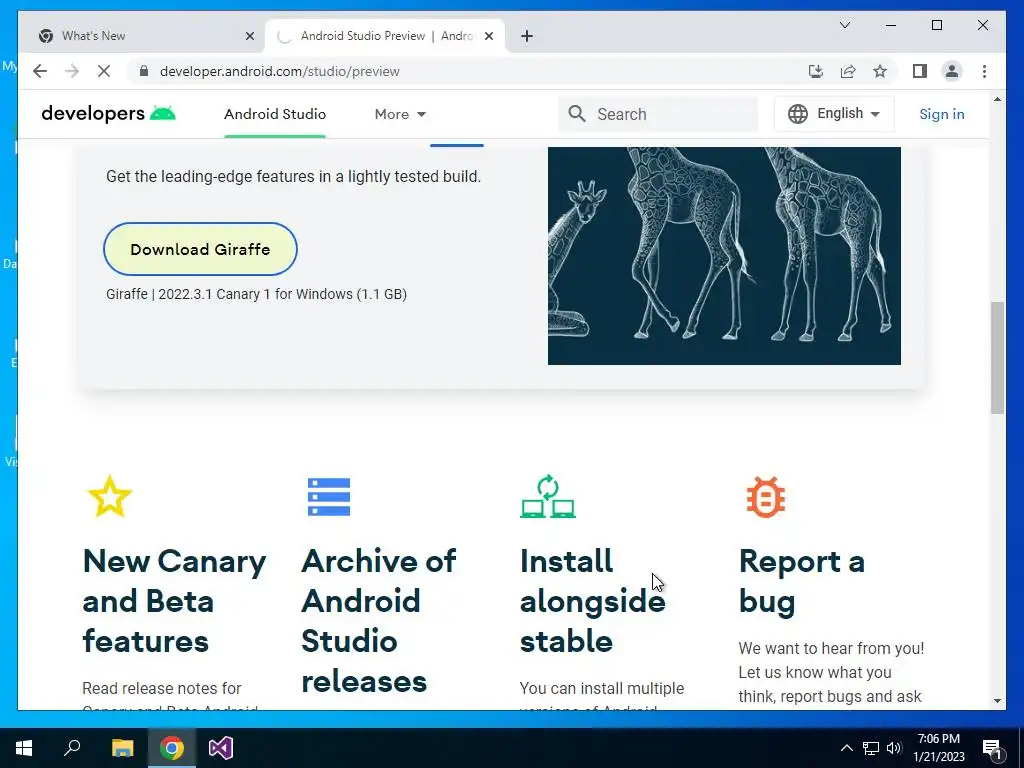Select the Android Studio Preview tab
1024x768 pixels.
385,36
